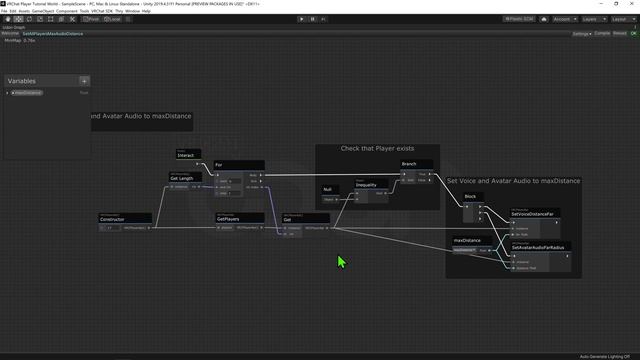Viewport: 640px width, 360px height.
Task: Click the Pause button
Action: (x=313, y=19)
